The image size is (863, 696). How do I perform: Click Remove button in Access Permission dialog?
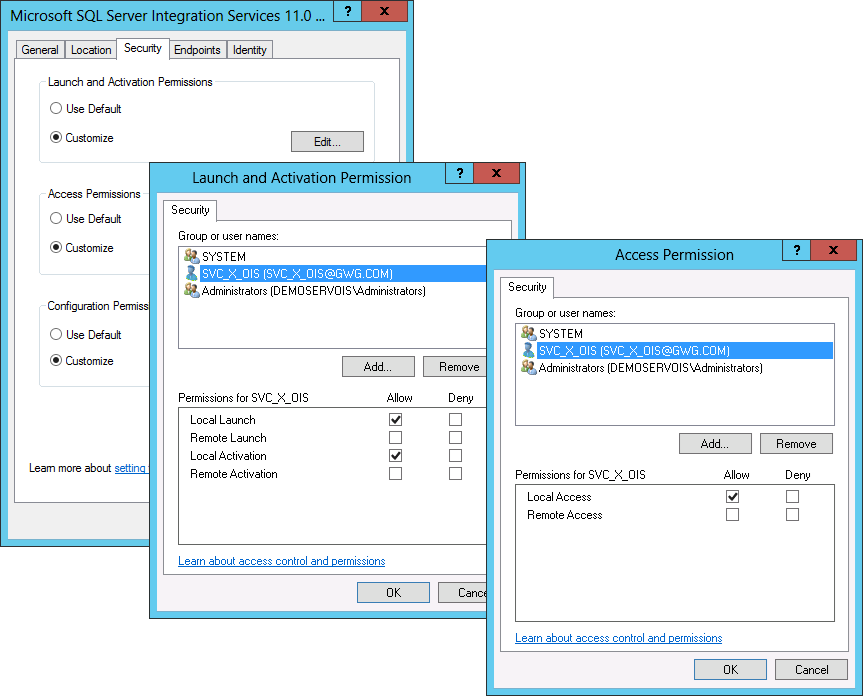pyautogui.click(x=796, y=443)
